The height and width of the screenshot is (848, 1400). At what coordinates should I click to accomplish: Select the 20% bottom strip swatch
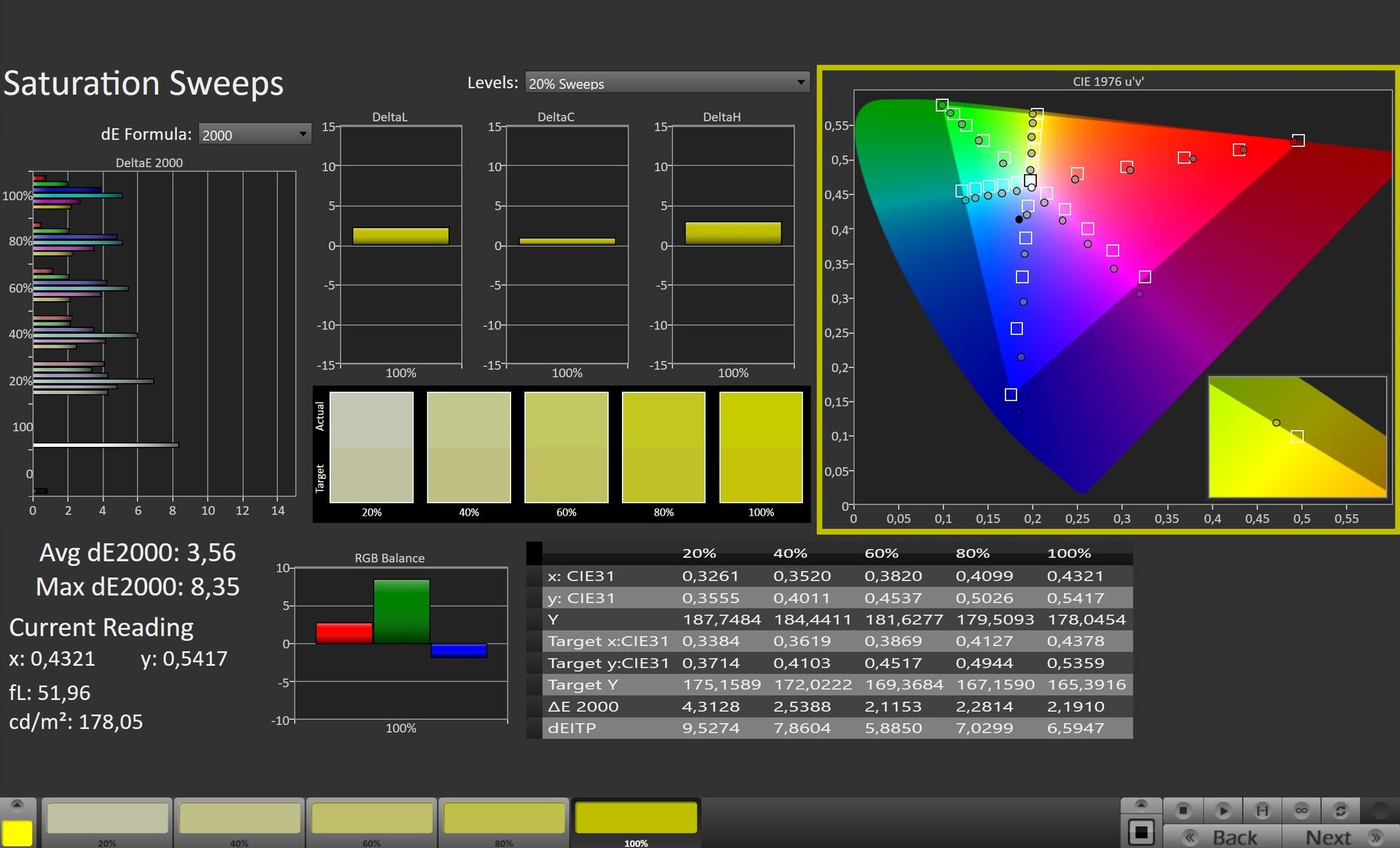(107, 819)
